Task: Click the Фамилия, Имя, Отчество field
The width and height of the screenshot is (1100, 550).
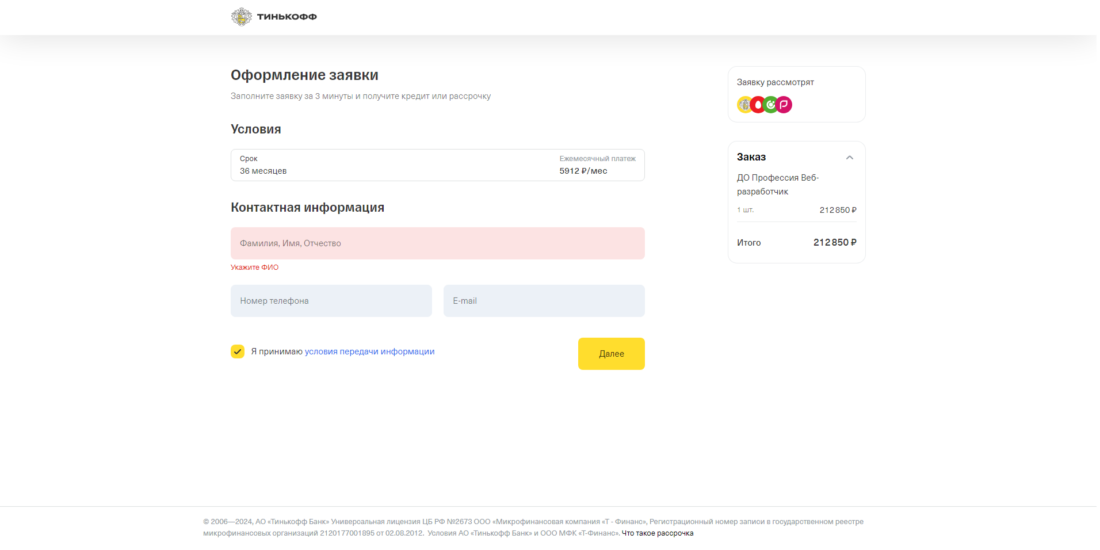Action: [437, 243]
